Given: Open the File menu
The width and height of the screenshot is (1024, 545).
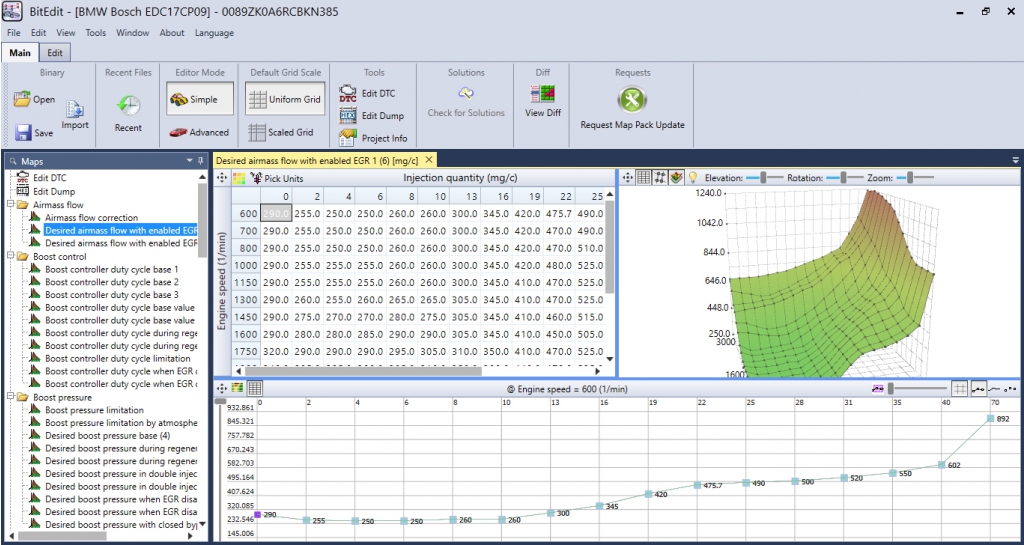Looking at the screenshot, I should 14,33.
